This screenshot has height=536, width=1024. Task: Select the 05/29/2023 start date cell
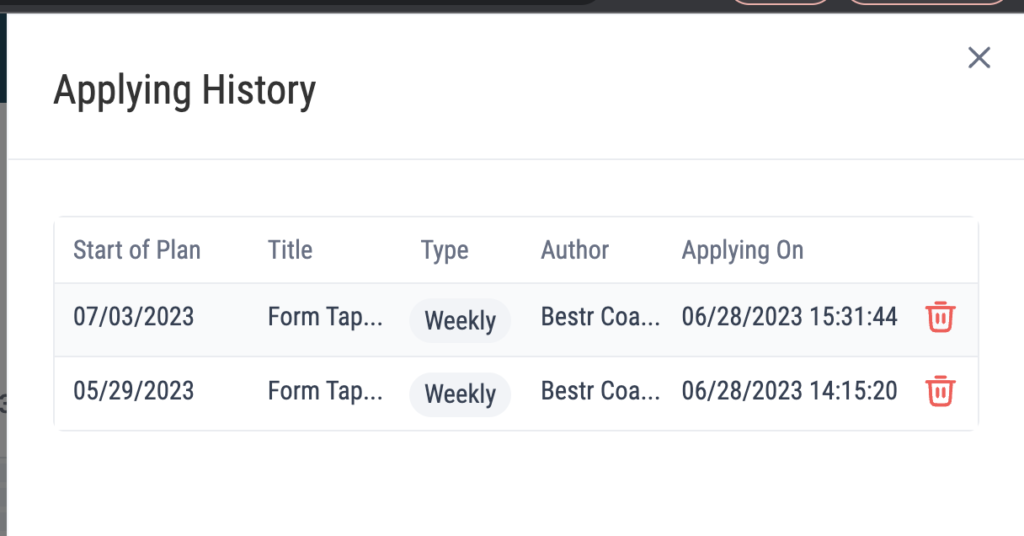pos(133,390)
